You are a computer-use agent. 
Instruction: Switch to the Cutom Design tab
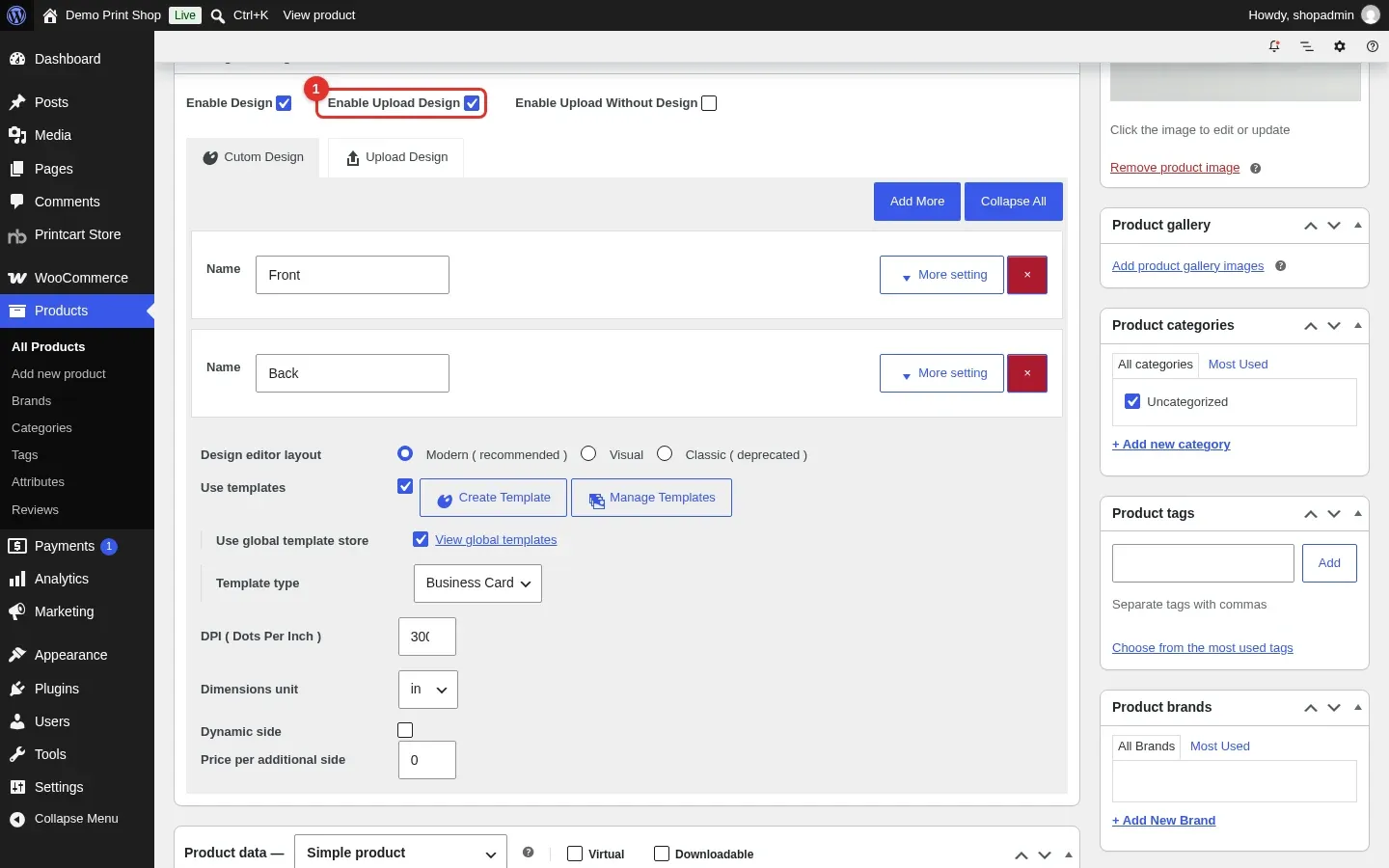[253, 157]
